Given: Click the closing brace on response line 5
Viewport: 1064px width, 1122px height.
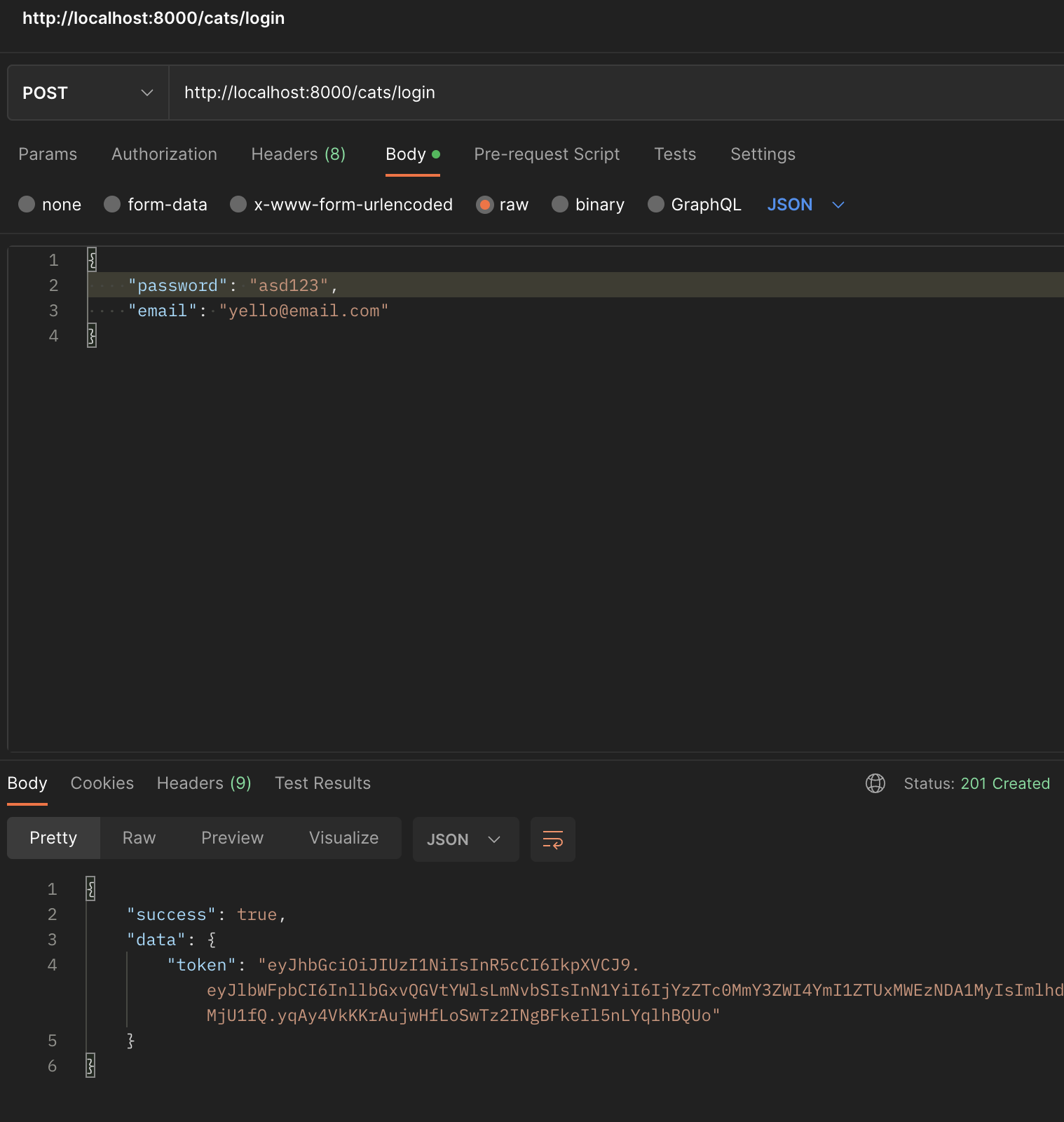Looking at the screenshot, I should [x=131, y=1041].
